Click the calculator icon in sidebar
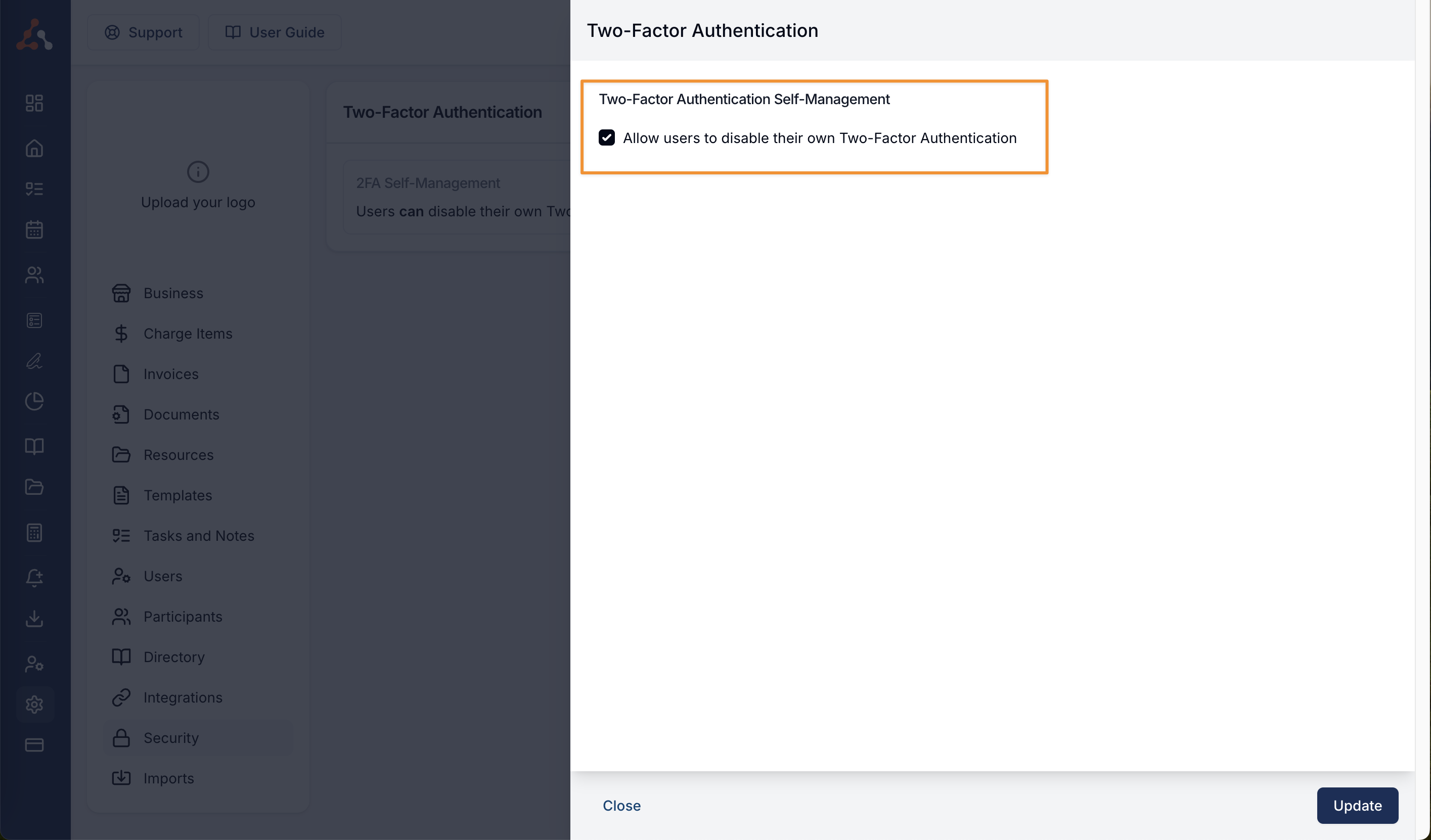 [x=34, y=532]
